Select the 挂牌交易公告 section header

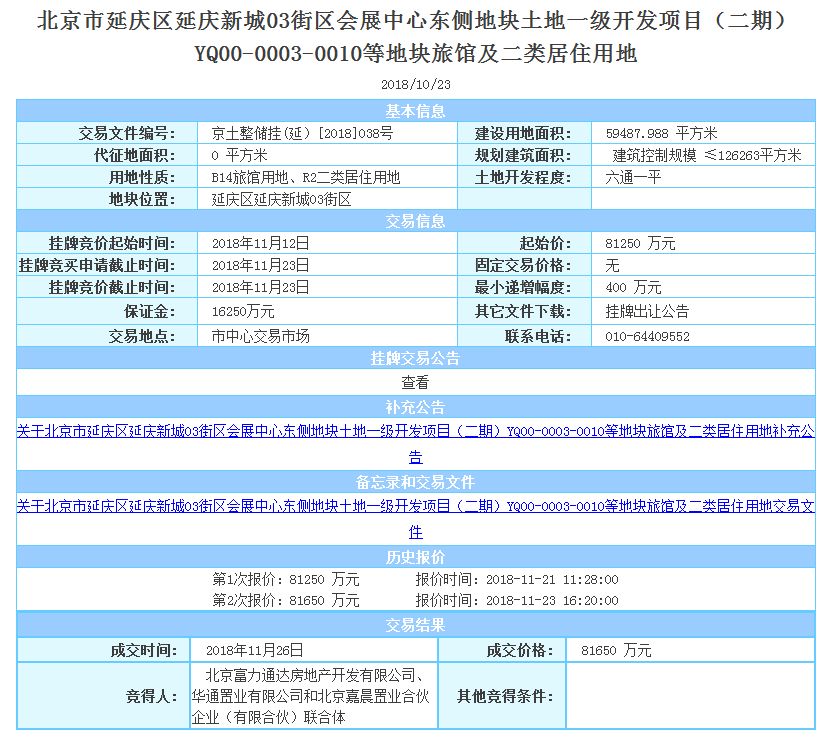[415, 359]
